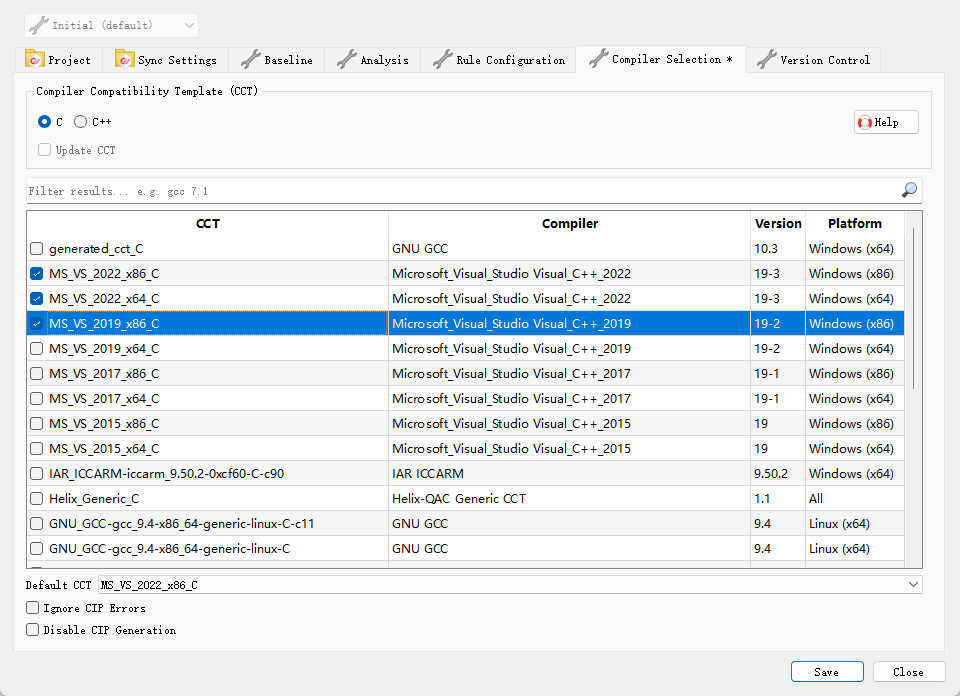Switch to the Project tab

pyautogui.click(x=59, y=60)
